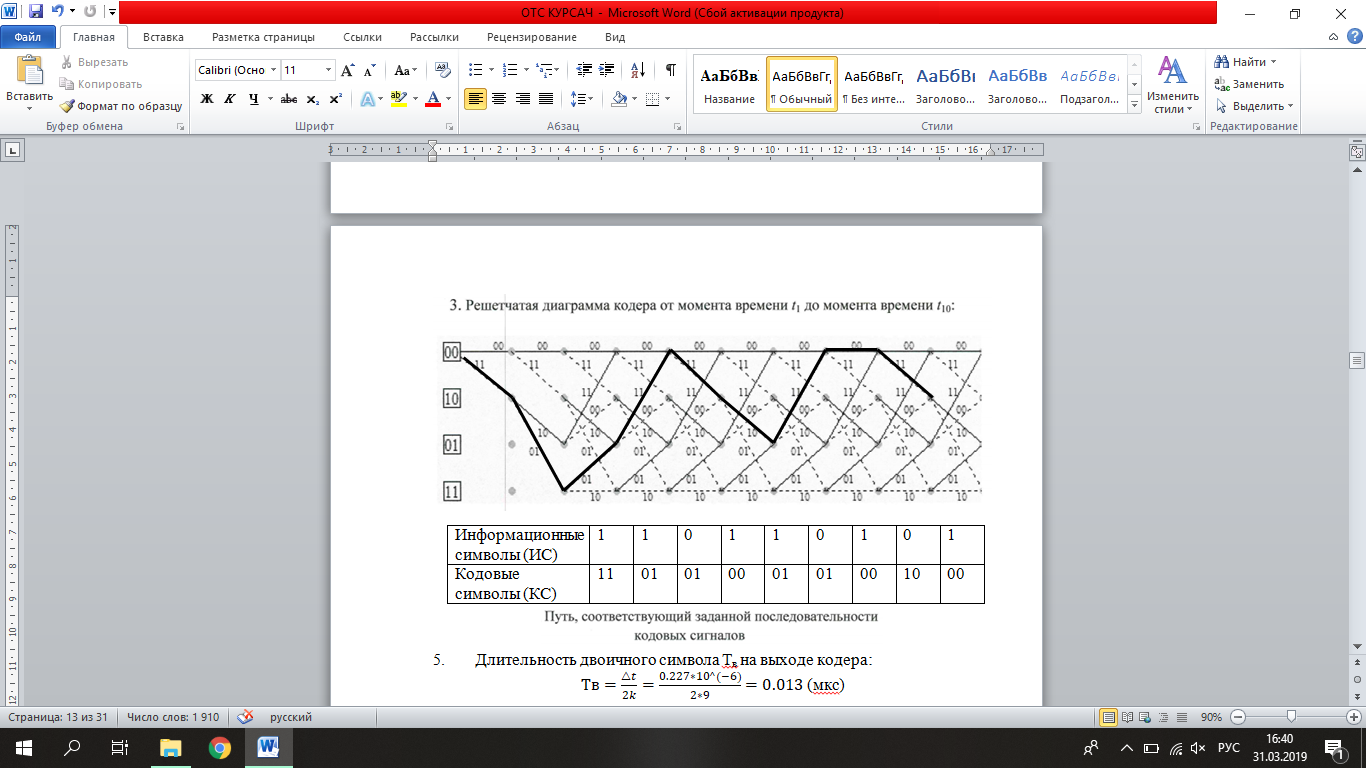This screenshot has width=1366, height=768.
Task: Click the Format Painter brush icon
Action: click(x=67, y=106)
